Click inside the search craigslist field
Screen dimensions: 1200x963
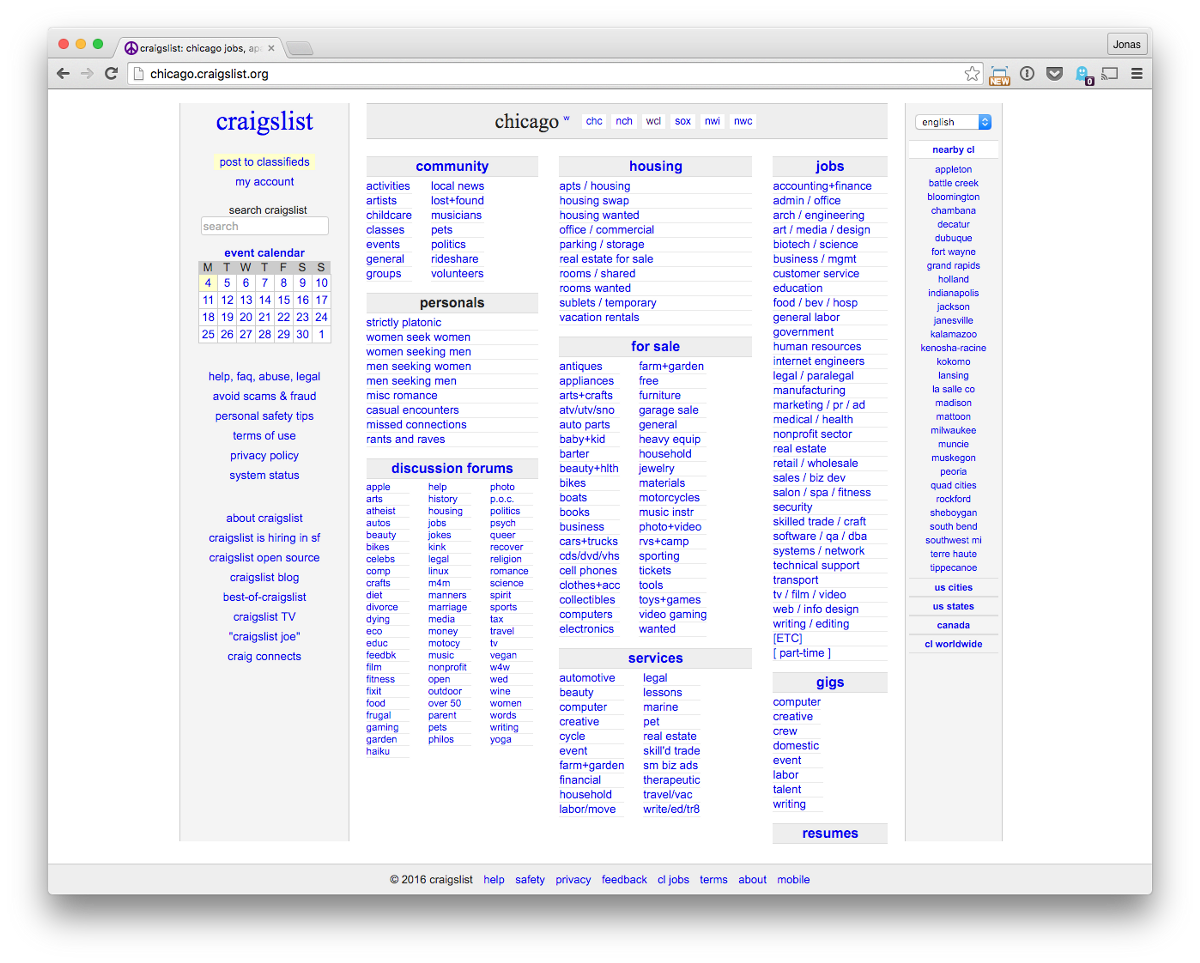(264, 227)
